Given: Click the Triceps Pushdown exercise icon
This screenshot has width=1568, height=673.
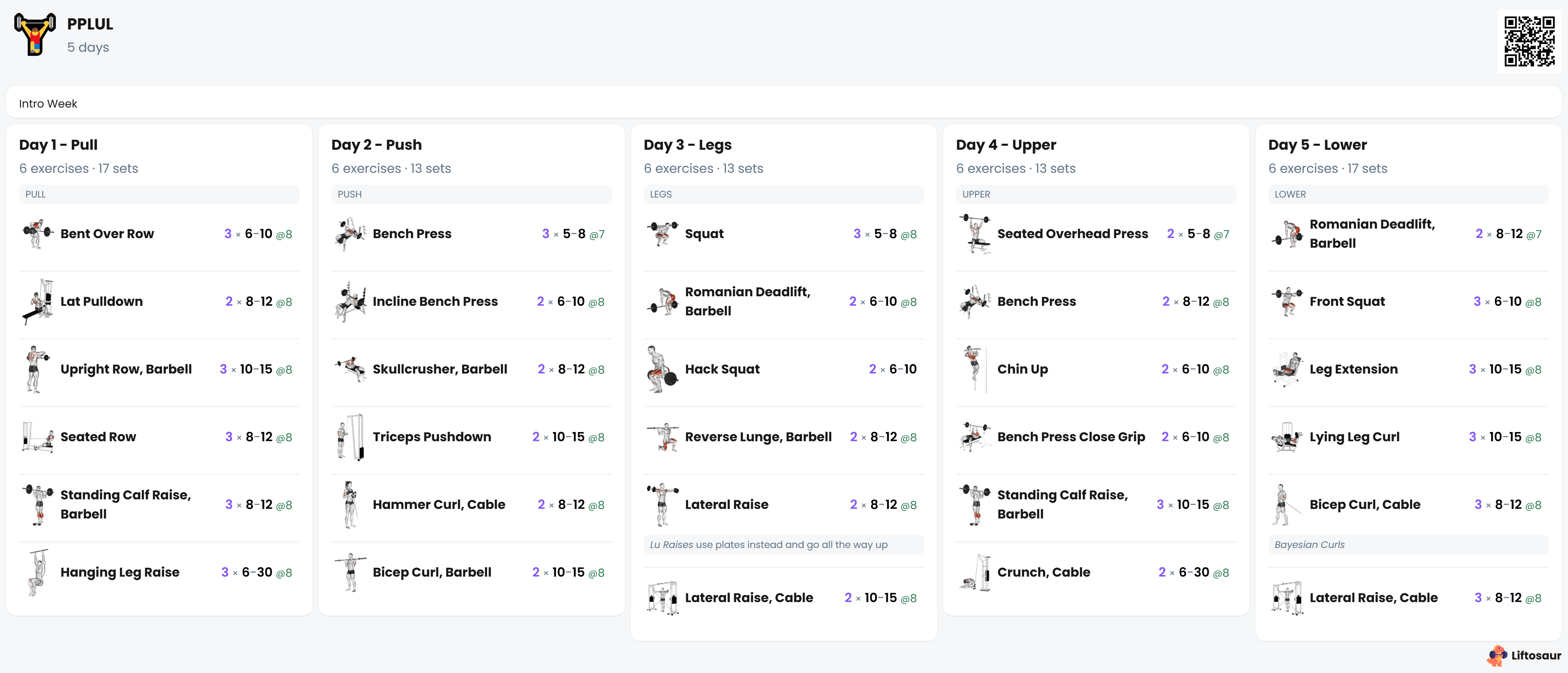Looking at the screenshot, I should coord(350,437).
